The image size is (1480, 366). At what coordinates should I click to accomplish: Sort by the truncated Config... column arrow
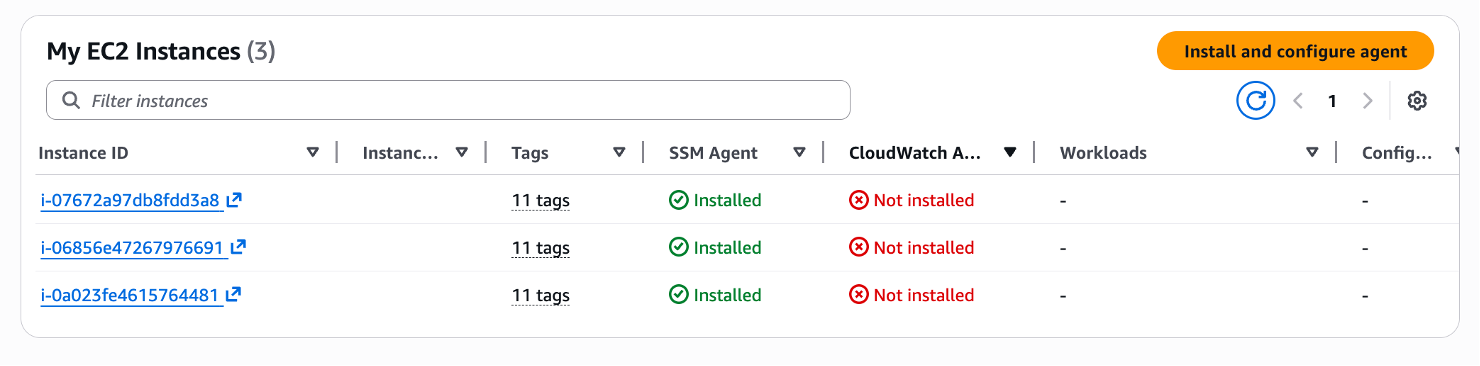tap(1456, 153)
